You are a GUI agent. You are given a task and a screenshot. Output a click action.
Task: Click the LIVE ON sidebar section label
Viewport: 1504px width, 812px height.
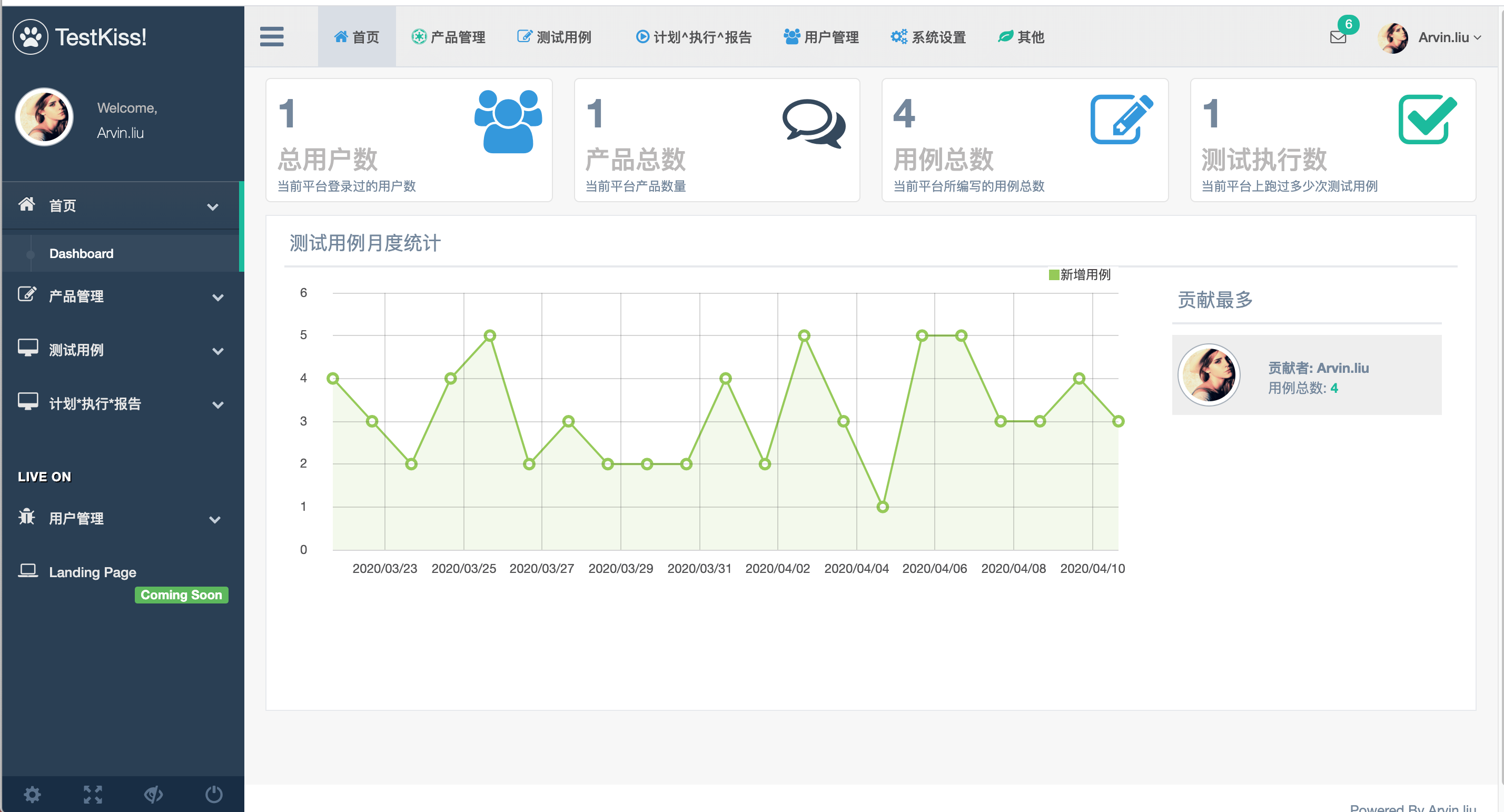tap(44, 477)
